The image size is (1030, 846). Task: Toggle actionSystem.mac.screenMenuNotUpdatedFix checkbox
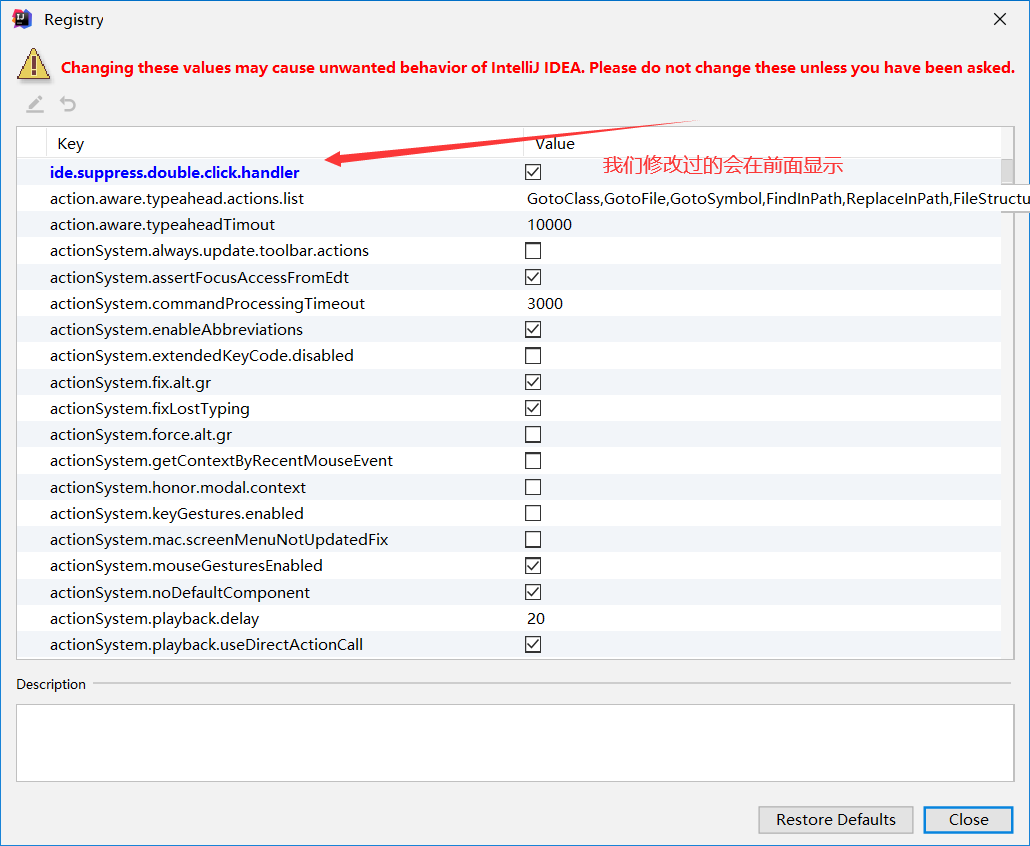click(x=533, y=539)
